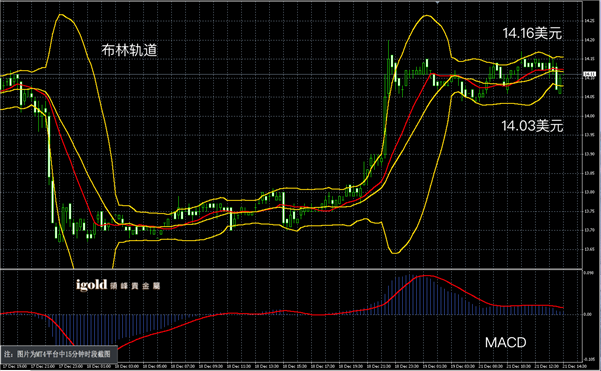
Task: Click the 14.00 price axis tick
Action: tap(590, 116)
